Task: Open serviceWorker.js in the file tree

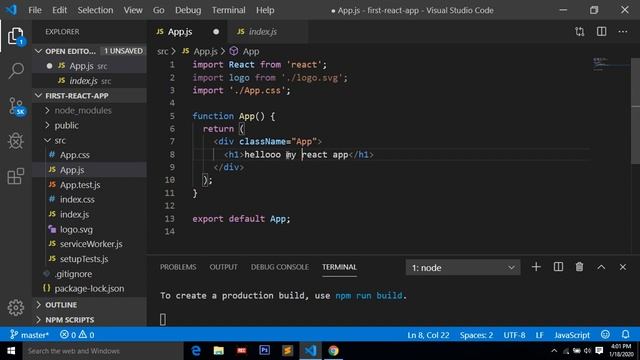Action: (x=91, y=244)
